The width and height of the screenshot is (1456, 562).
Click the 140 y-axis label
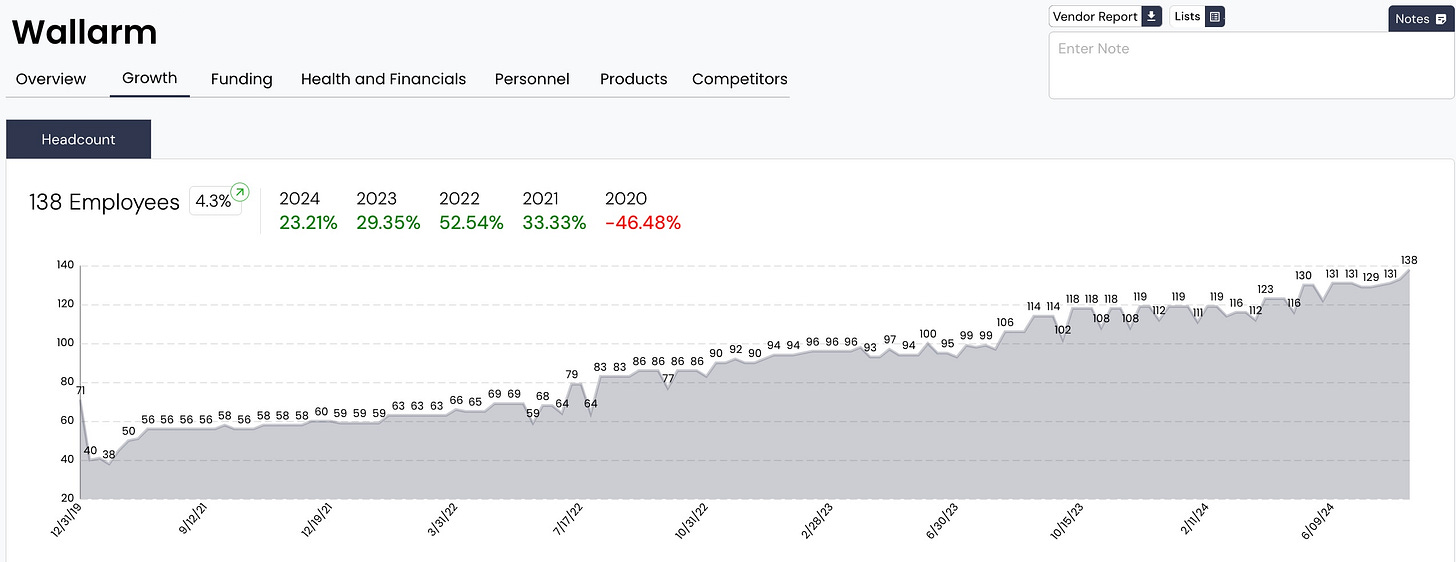(x=64, y=265)
